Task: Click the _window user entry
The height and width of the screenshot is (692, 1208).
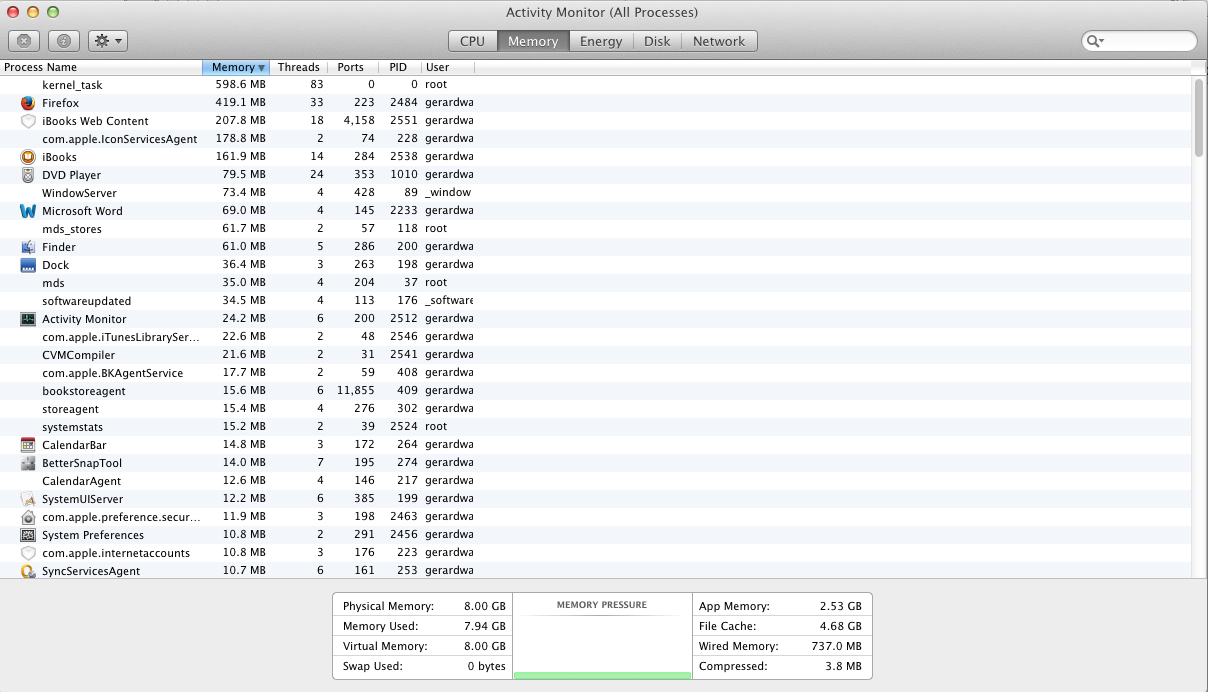Action: pos(448,193)
